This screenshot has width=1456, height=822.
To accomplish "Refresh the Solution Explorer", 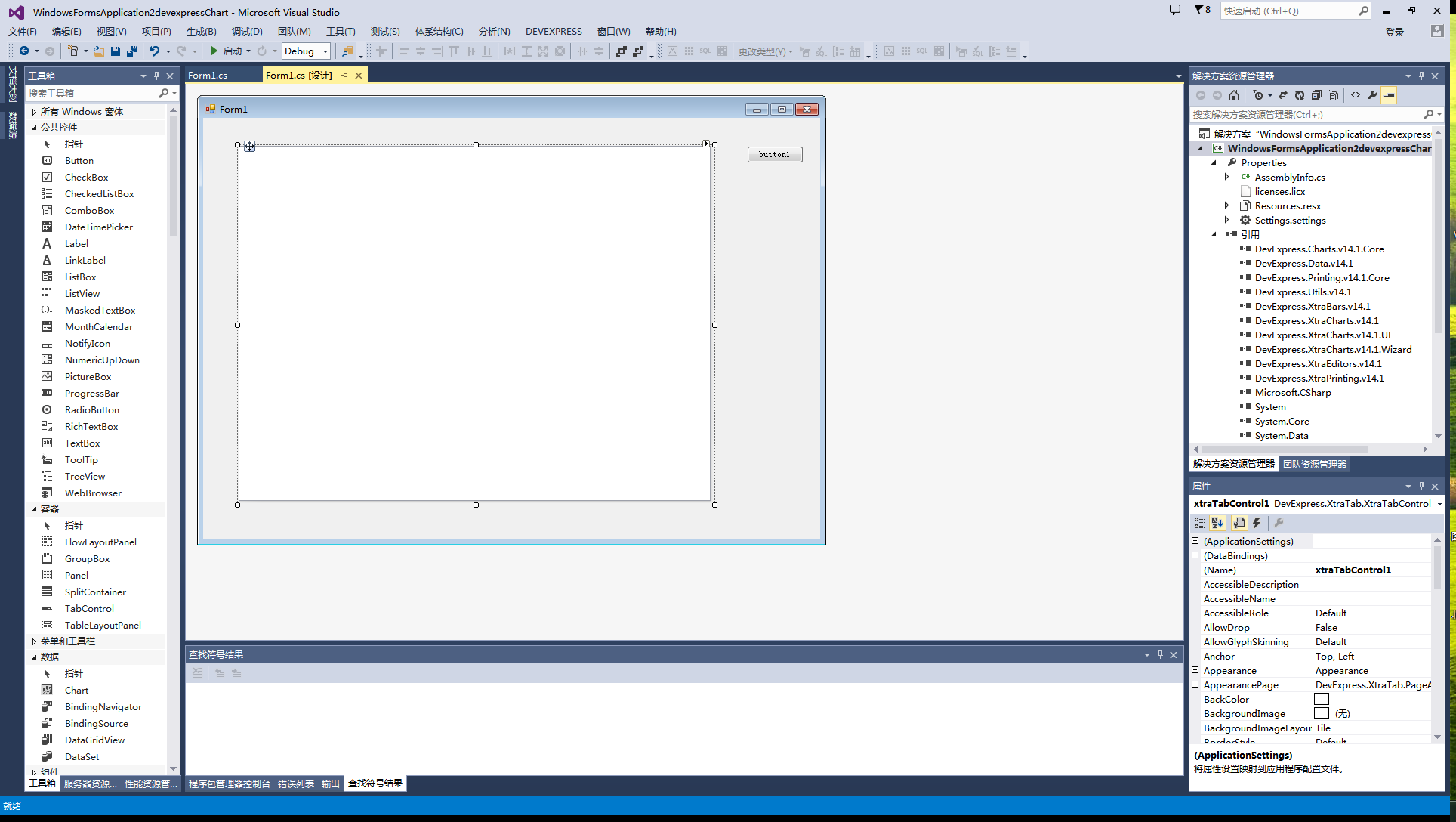I will point(1300,95).
